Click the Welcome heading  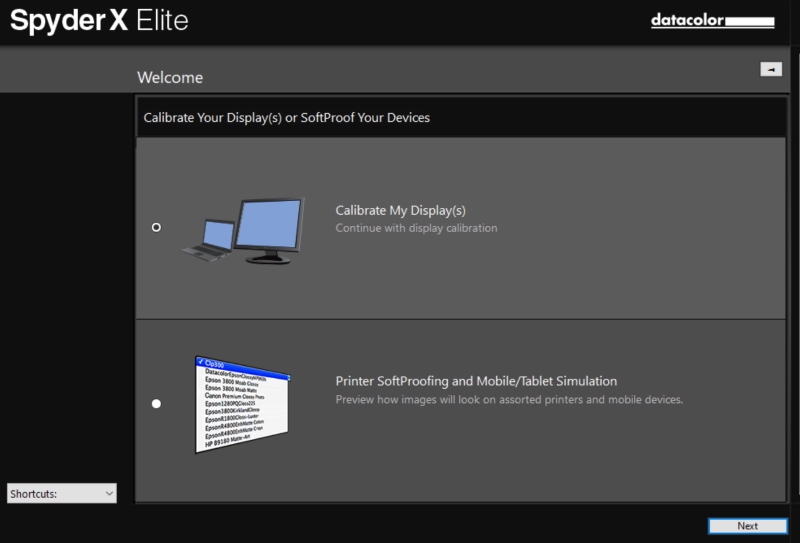(x=170, y=78)
